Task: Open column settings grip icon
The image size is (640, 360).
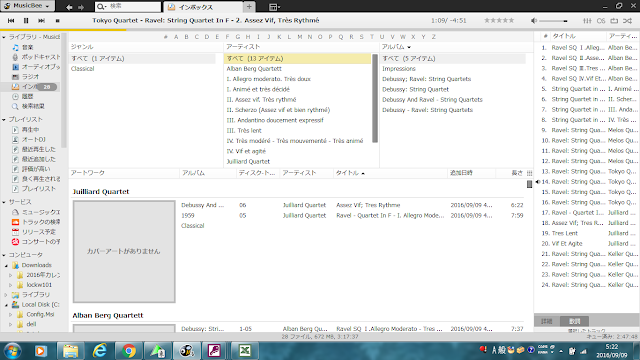Action: coord(529,173)
